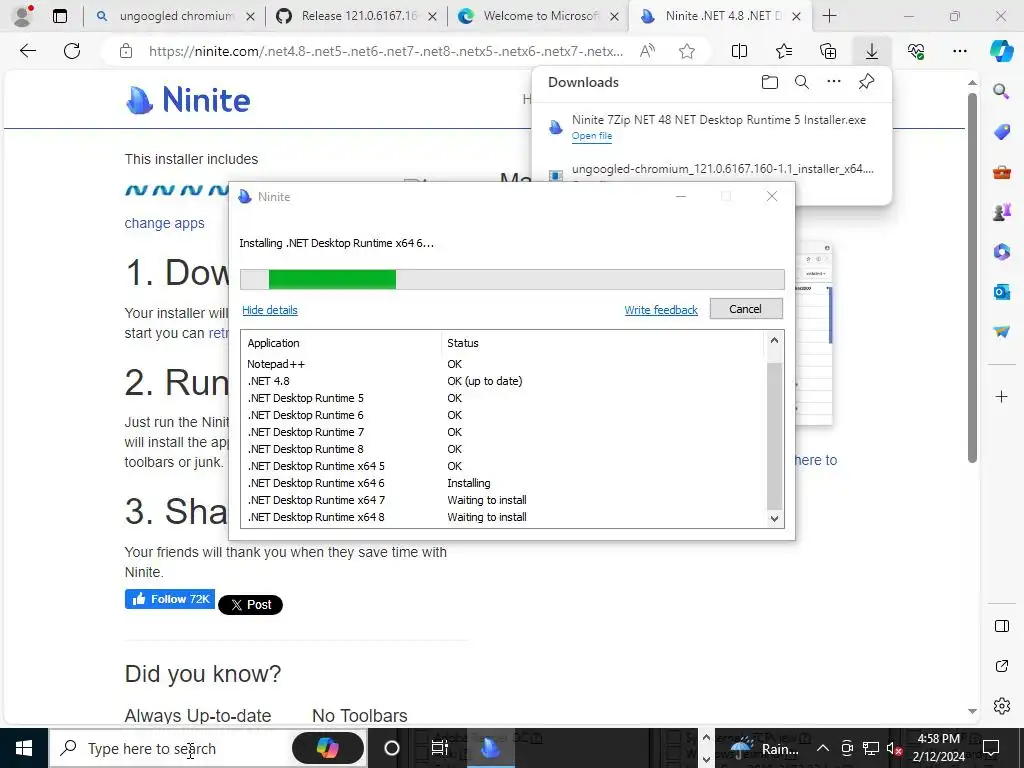Screen dimensions: 1024x768
Task: Click the Ninite installation progress bar
Action: point(512,279)
